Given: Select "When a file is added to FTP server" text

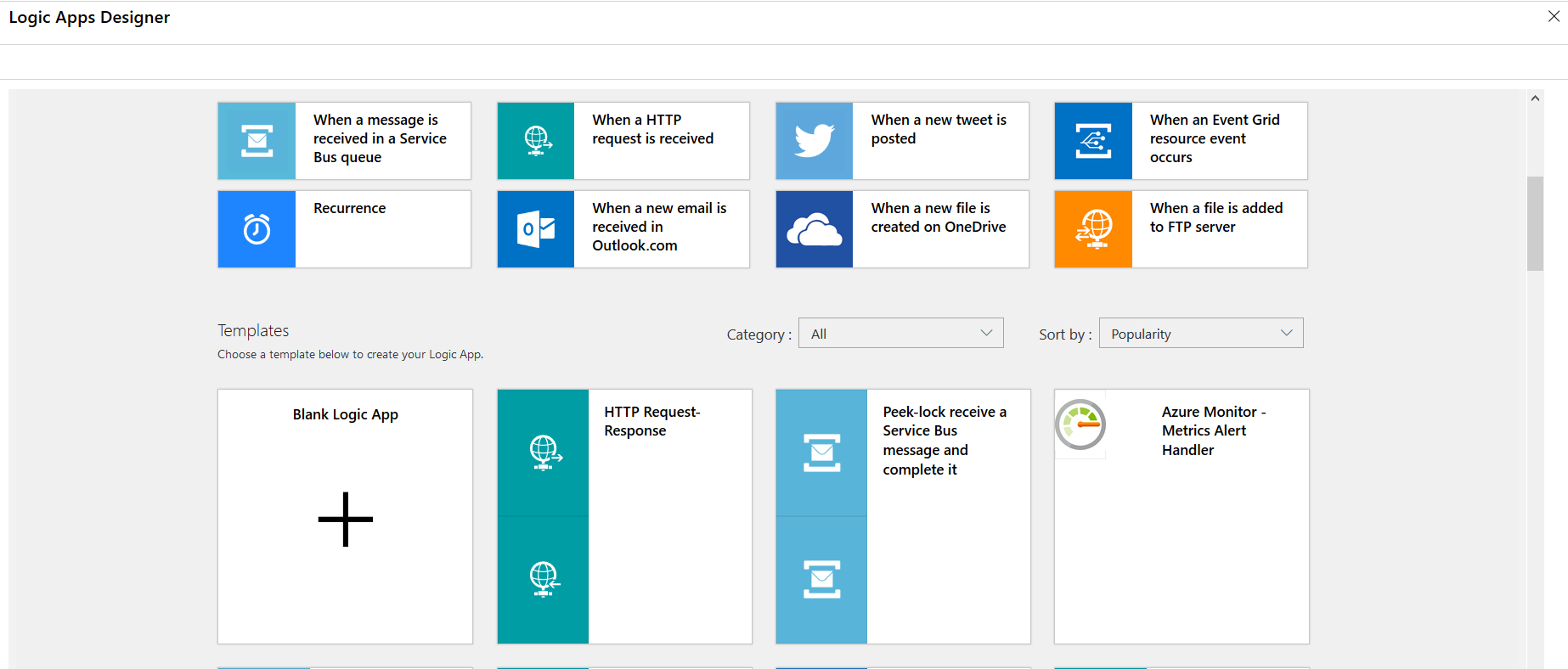Looking at the screenshot, I should pyautogui.click(x=1216, y=217).
